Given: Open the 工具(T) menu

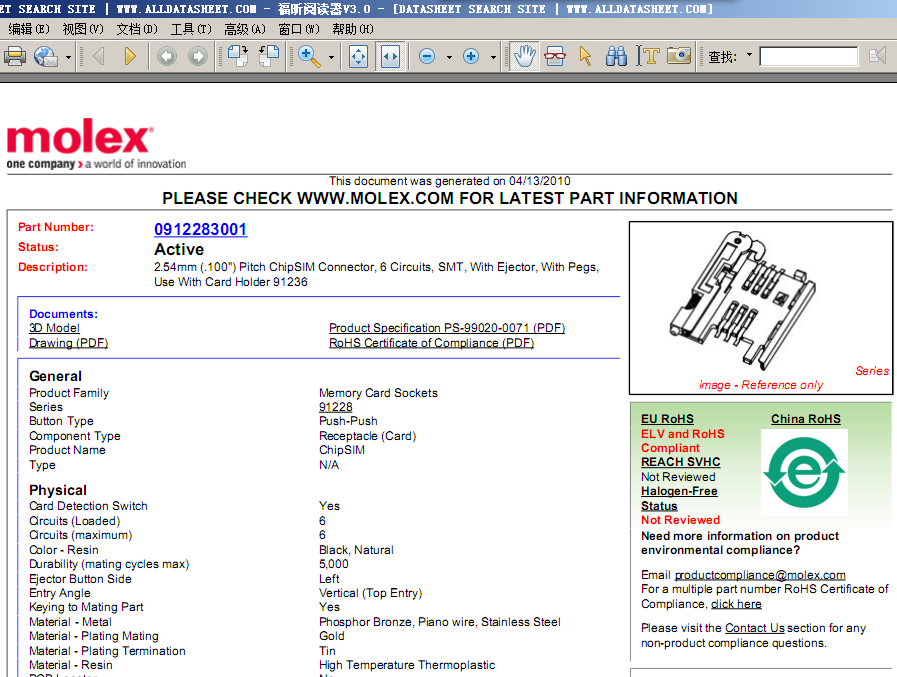Looking at the screenshot, I should coord(191,29).
